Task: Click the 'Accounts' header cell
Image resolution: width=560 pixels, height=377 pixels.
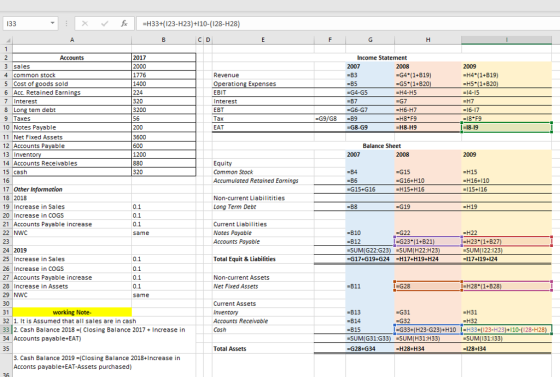Action: [x=72, y=57]
